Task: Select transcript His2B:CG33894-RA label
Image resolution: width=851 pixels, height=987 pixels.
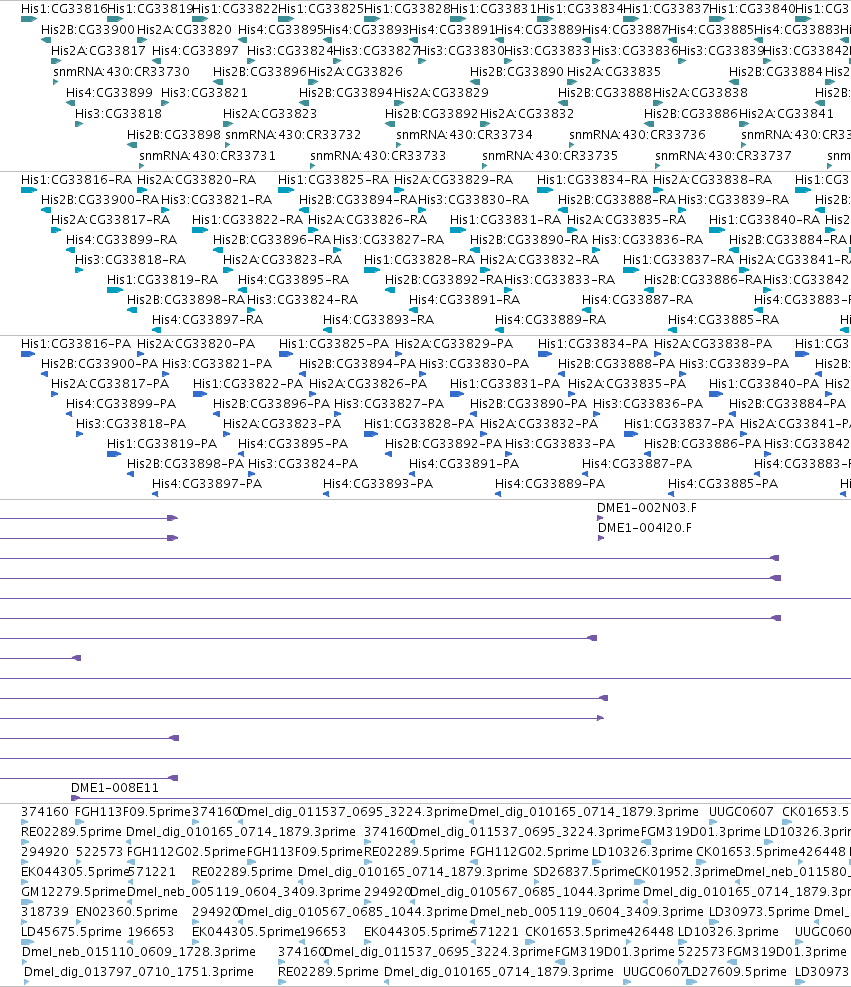Action: coord(358,200)
